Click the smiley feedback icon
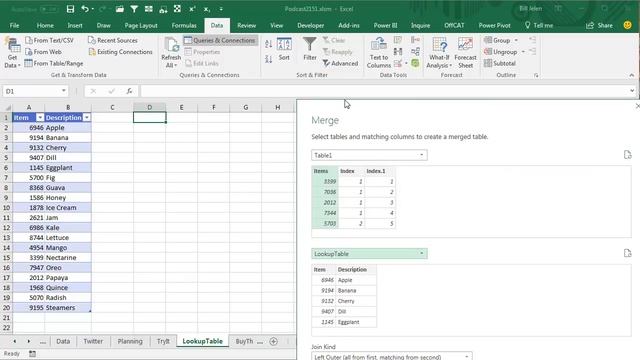Screen dimensions: 640x360 [627, 25]
